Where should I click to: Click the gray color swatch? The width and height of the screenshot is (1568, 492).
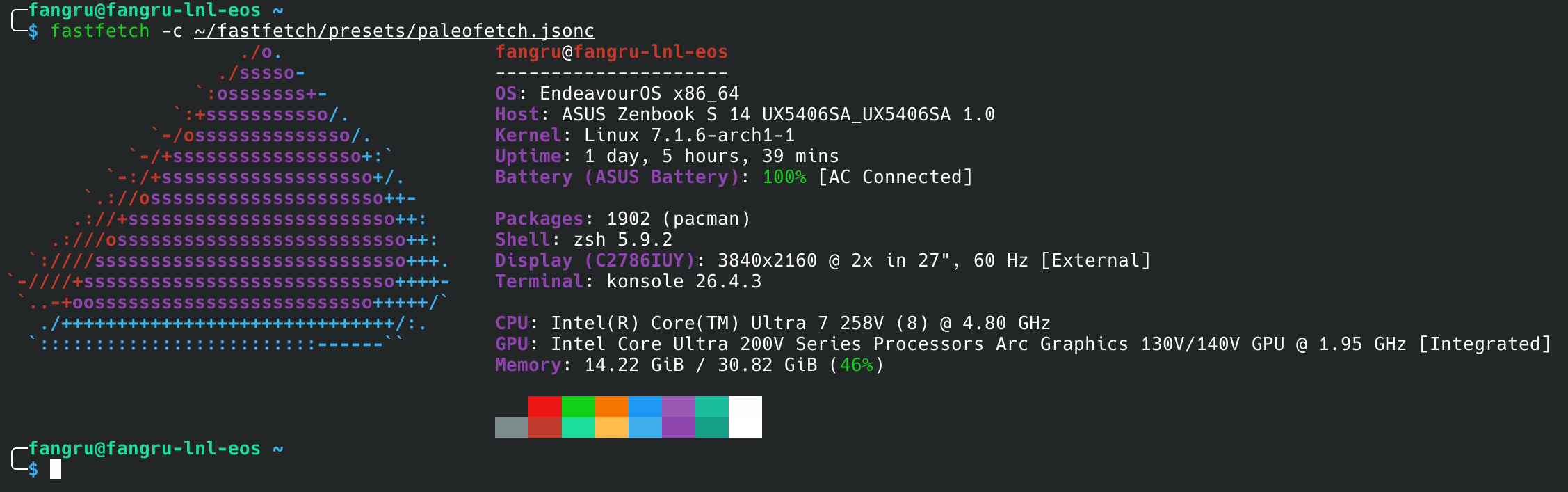(x=512, y=427)
